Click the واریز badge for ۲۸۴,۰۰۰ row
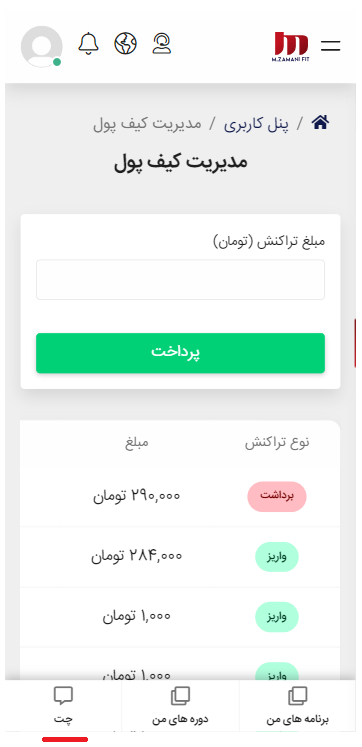 [x=277, y=556]
